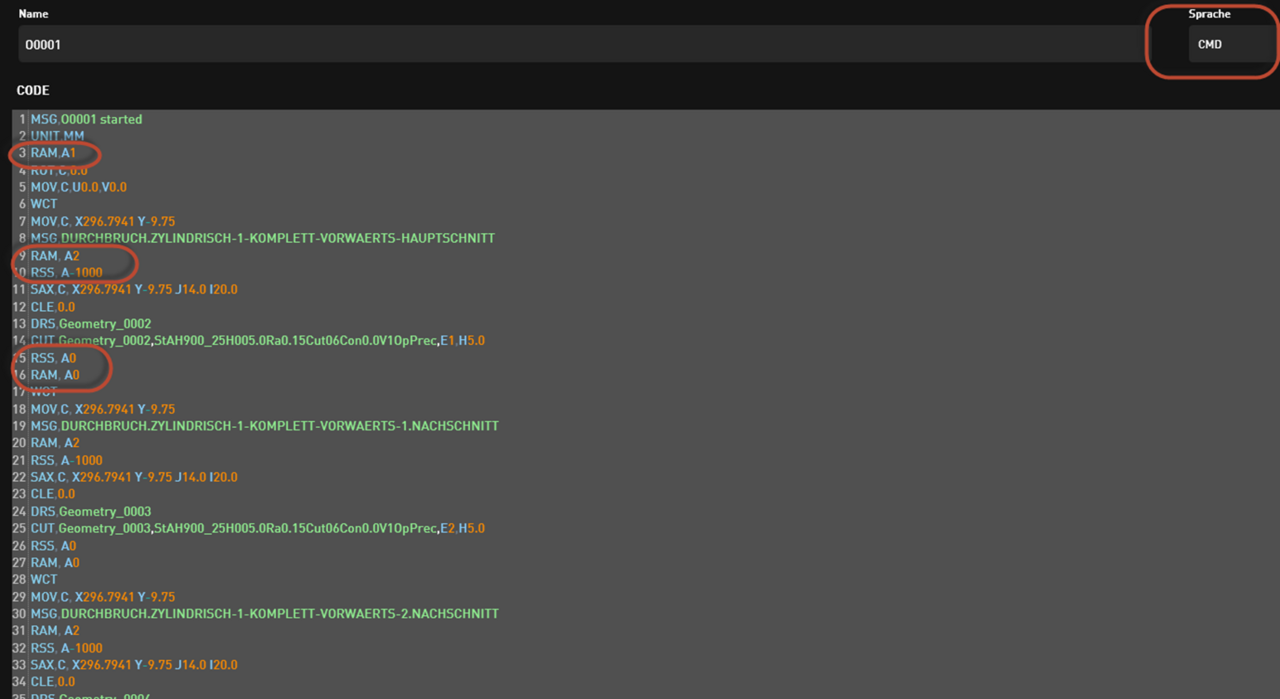Select the 1.NACHSCHNITT message line
Image resolution: width=1280 pixels, height=699 pixels.
(265, 426)
